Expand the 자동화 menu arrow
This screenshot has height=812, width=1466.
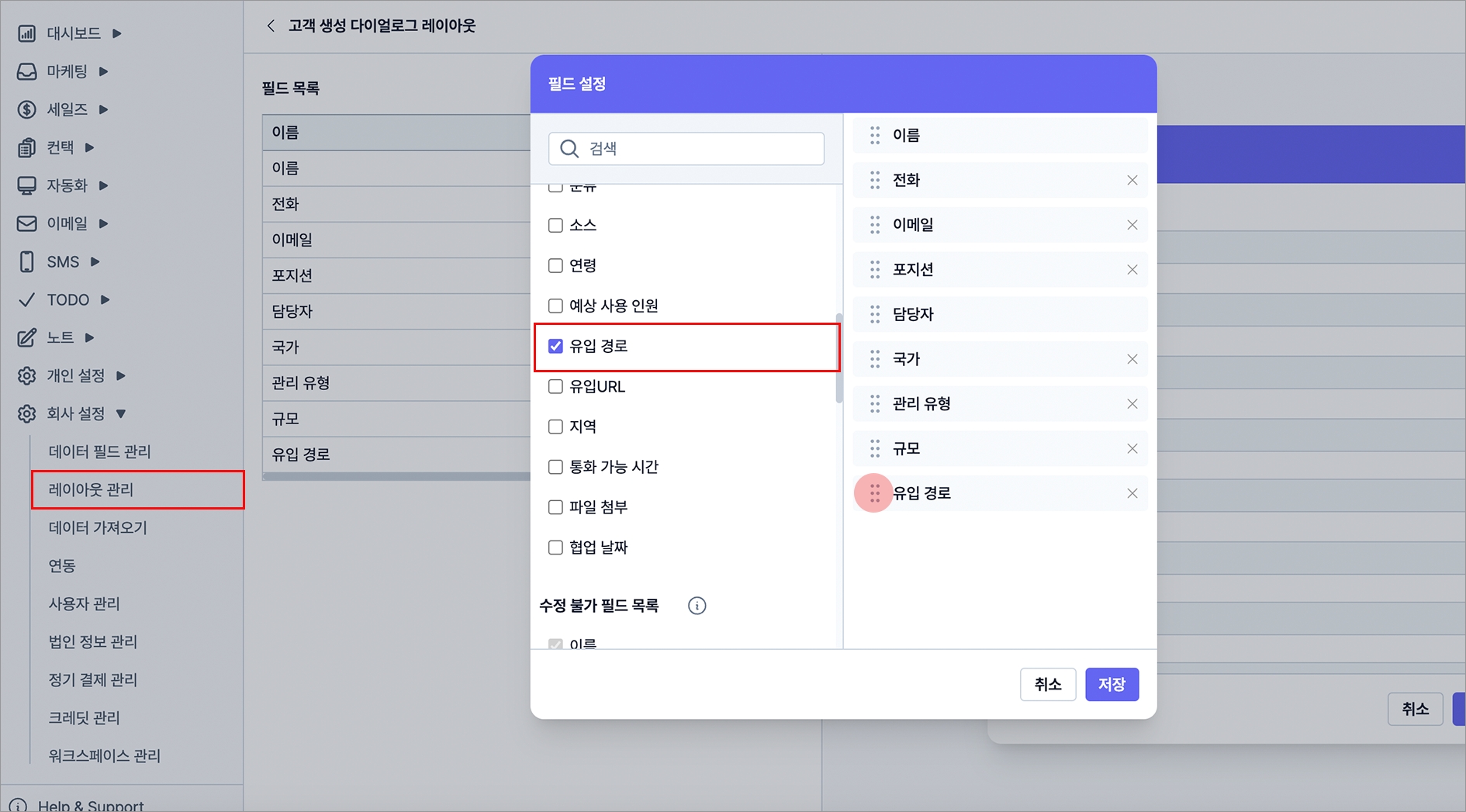pos(103,185)
